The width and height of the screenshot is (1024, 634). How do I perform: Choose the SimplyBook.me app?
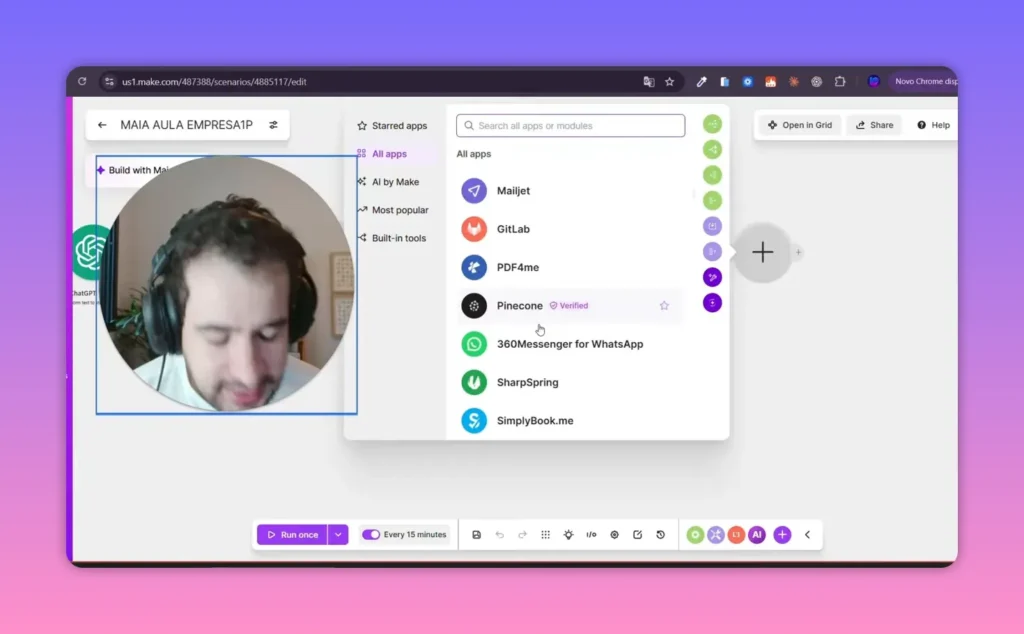(570, 420)
